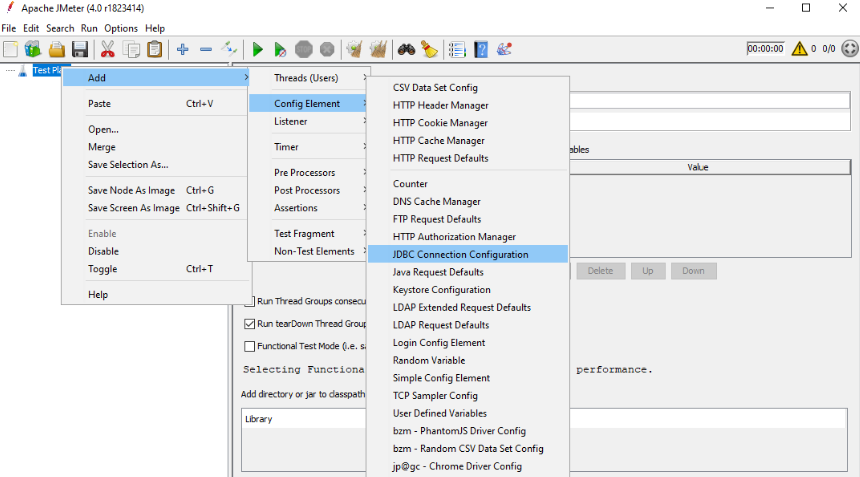
Task: Select CSV Data Set Config
Action: coord(468,88)
